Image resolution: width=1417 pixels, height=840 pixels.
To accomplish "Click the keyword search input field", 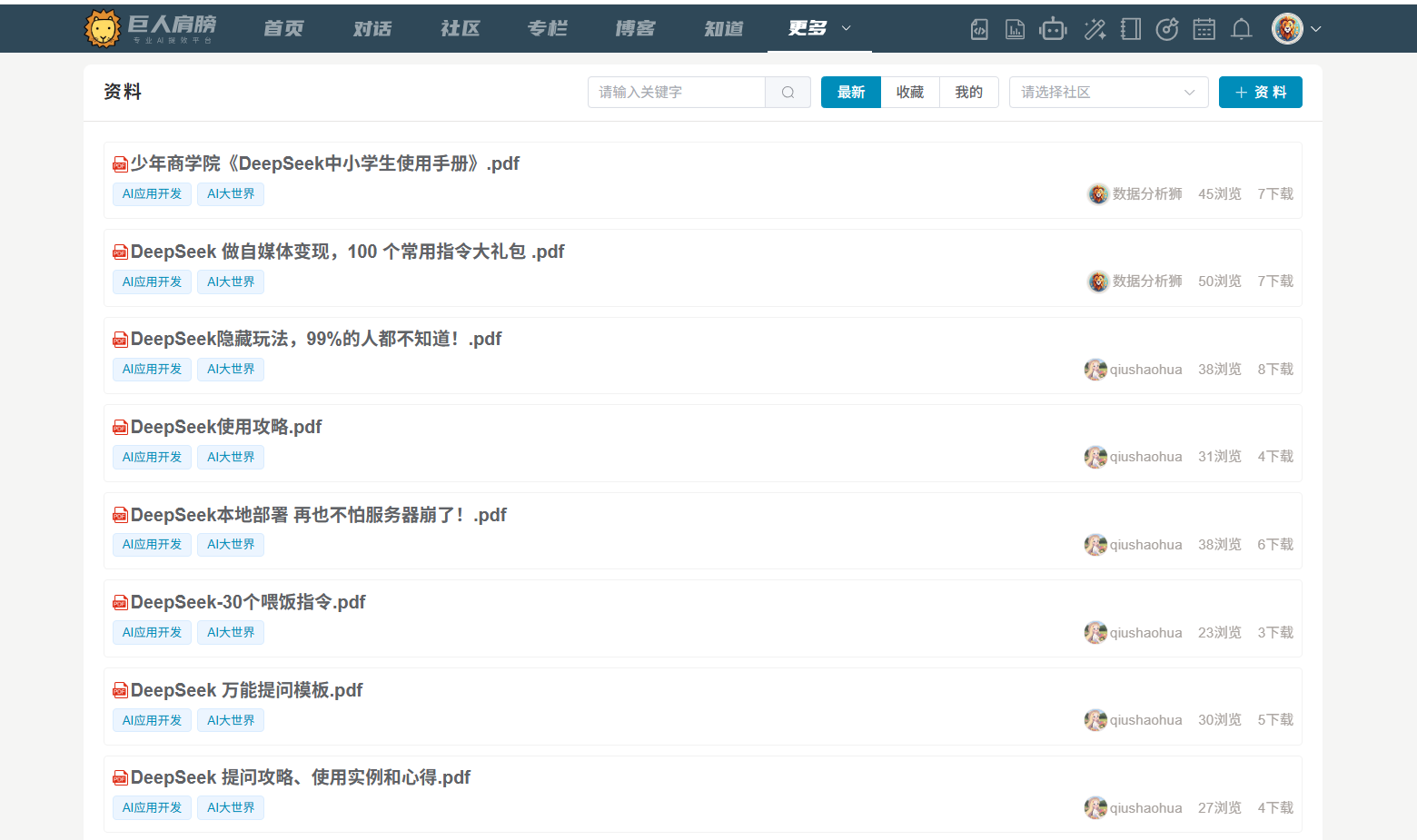I will pyautogui.click(x=677, y=92).
